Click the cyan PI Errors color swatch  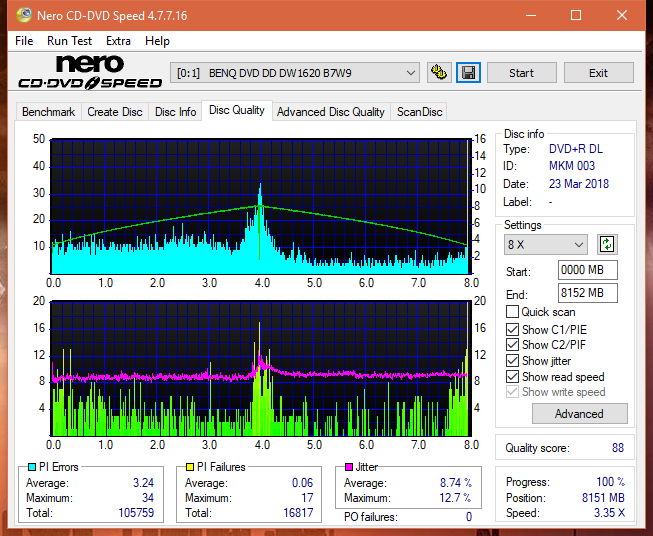(31, 467)
